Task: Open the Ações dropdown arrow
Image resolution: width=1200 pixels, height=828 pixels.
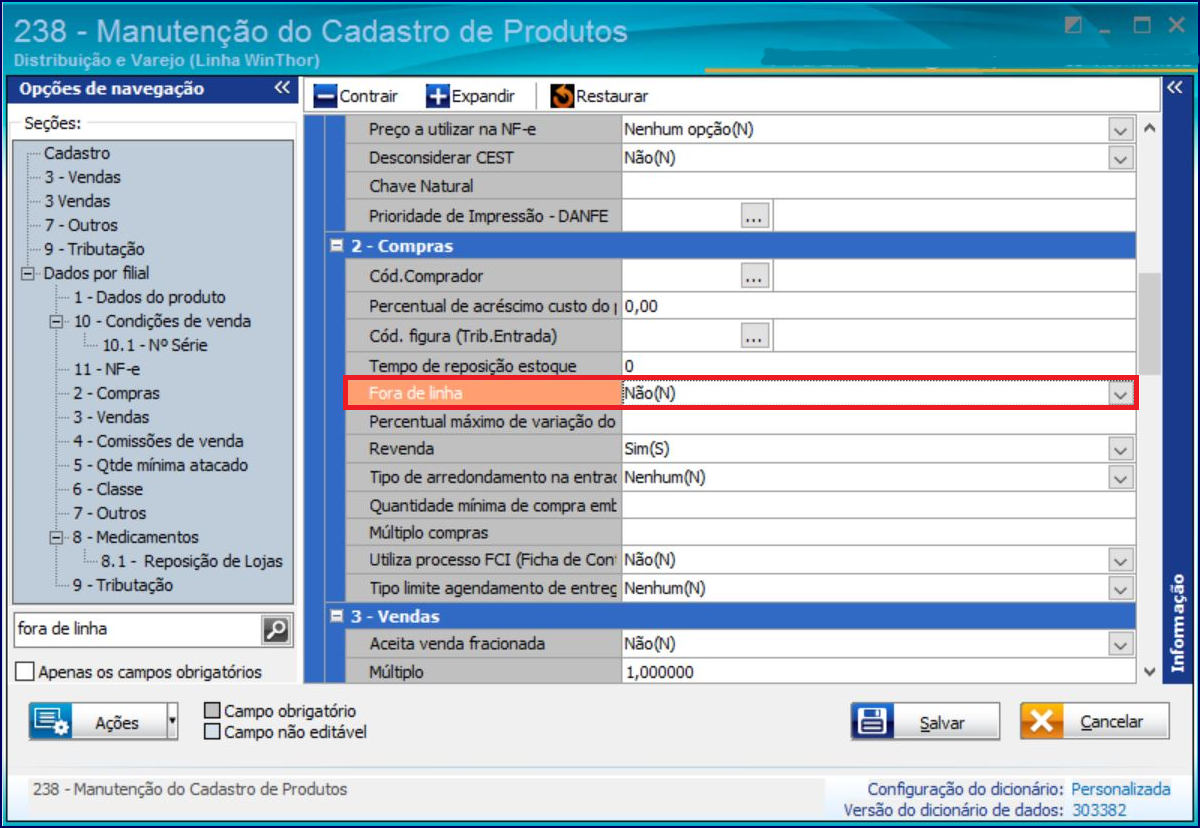Action: (172, 722)
